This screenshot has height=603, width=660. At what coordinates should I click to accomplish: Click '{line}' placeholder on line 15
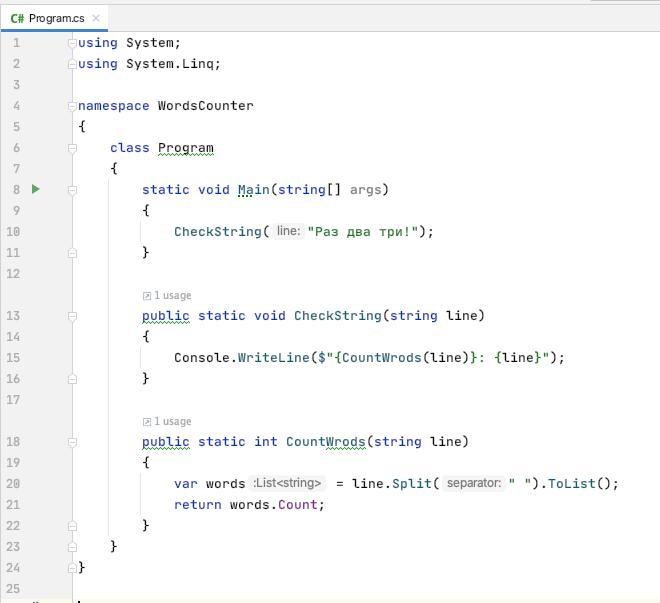click(518, 358)
